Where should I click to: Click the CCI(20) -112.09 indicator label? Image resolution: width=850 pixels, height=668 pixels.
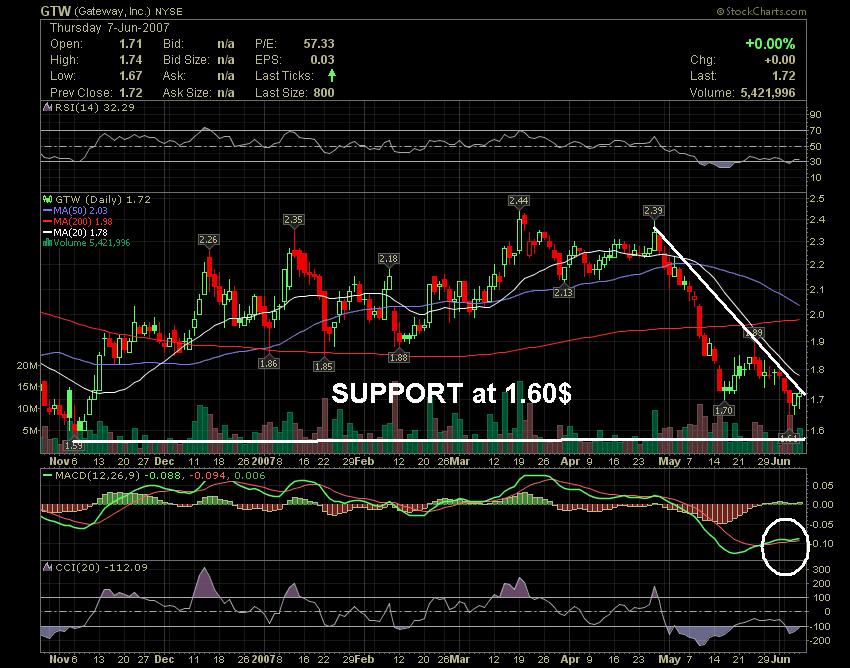coord(101,568)
